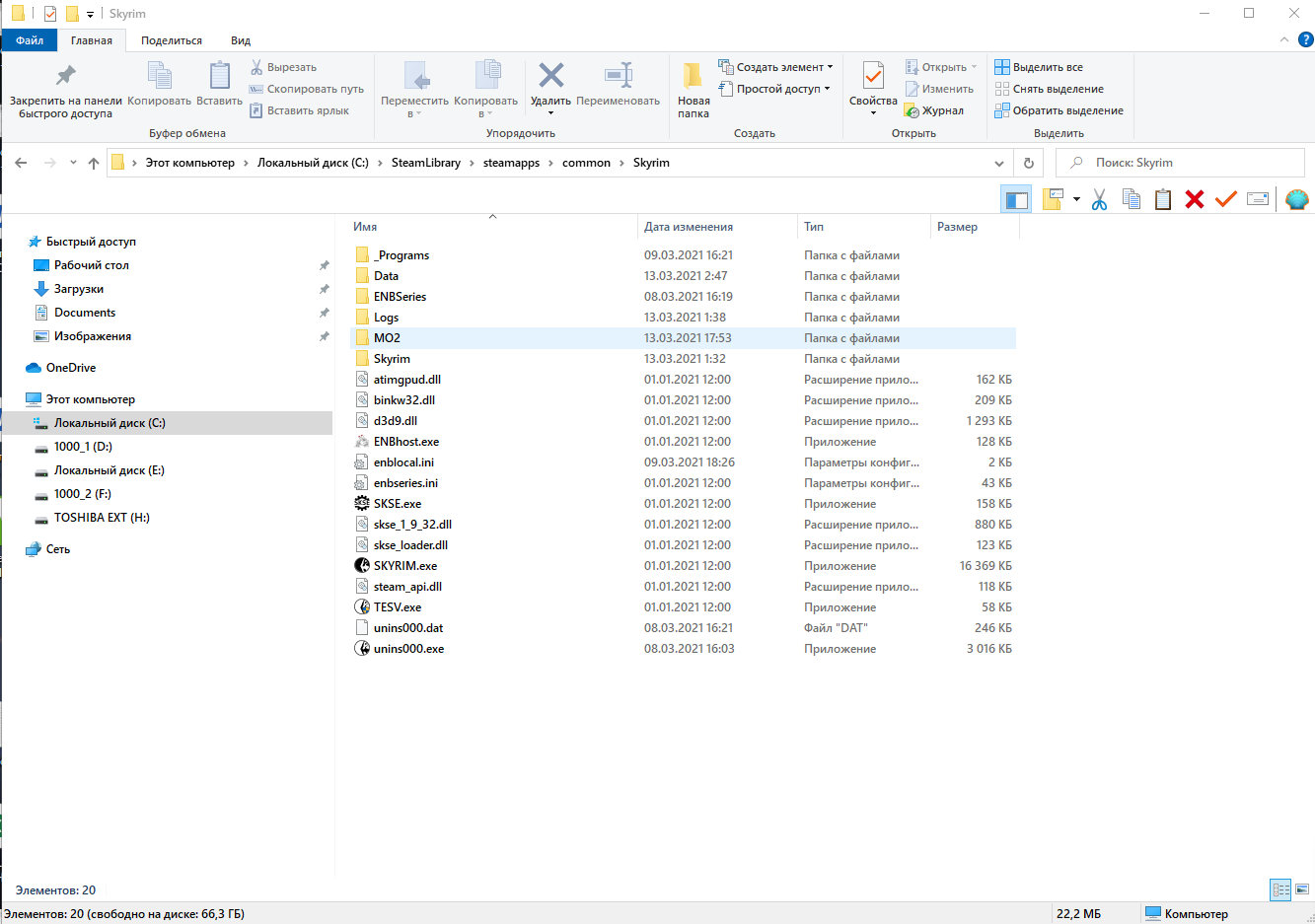This screenshot has width=1315, height=924.
Task: Open the quick access toolbar customize arrow
Action: pos(91,15)
